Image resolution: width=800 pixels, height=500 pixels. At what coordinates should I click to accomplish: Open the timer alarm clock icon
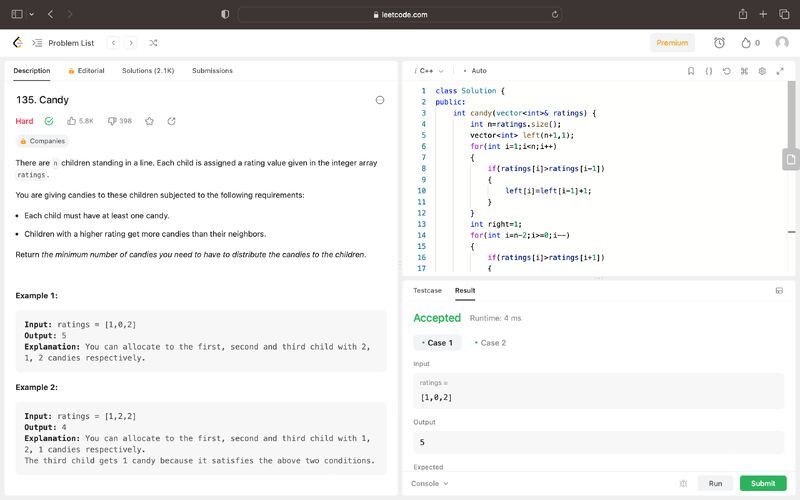[x=719, y=43]
